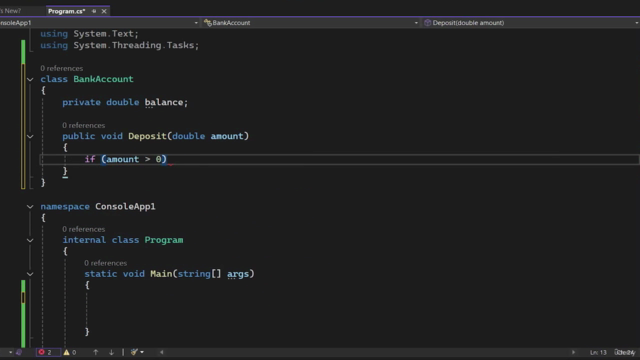Click the ConsoleApp1 namespace name in code
Screen dimensions: 640x360
click(x=125, y=207)
